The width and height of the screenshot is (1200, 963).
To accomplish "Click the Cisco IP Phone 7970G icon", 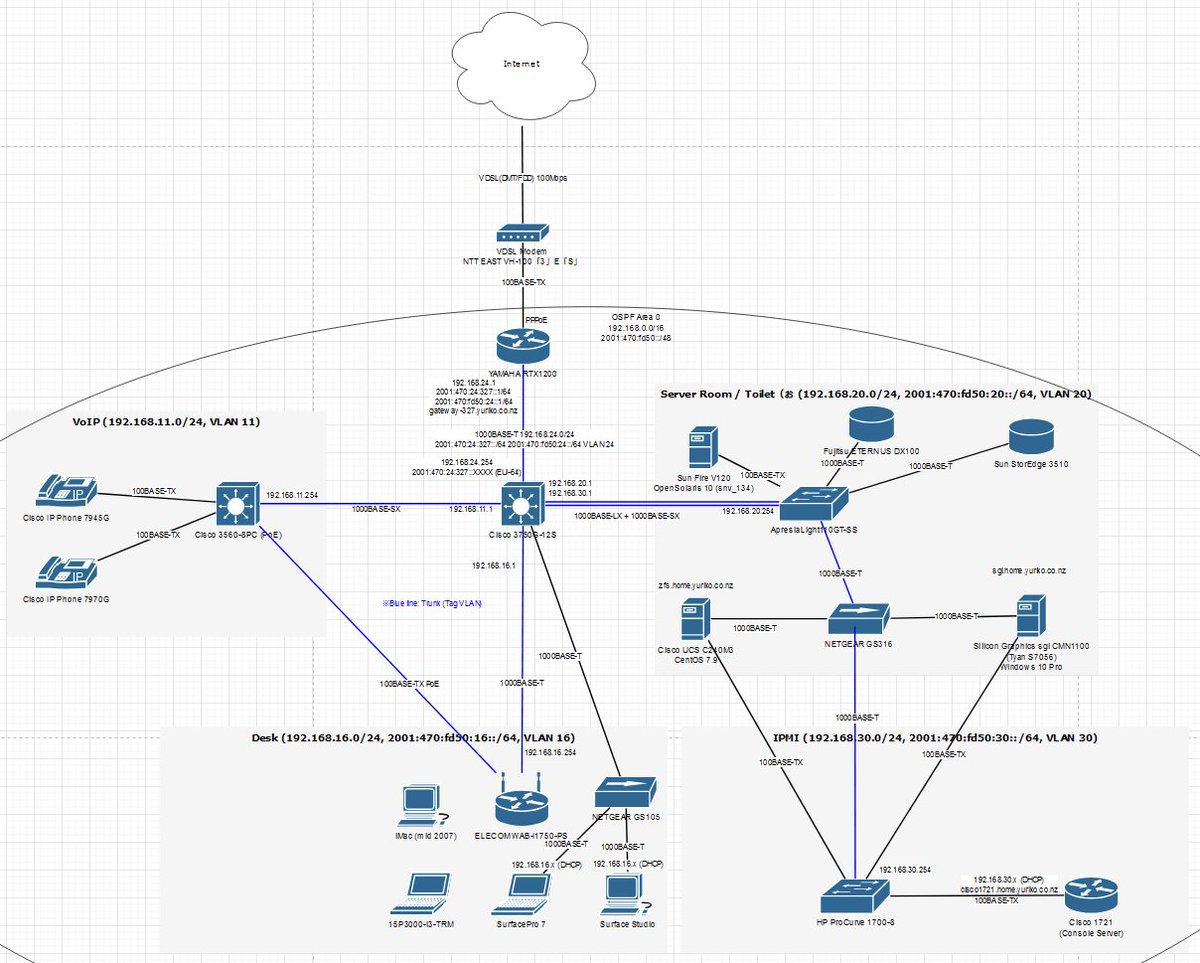I will [67, 571].
